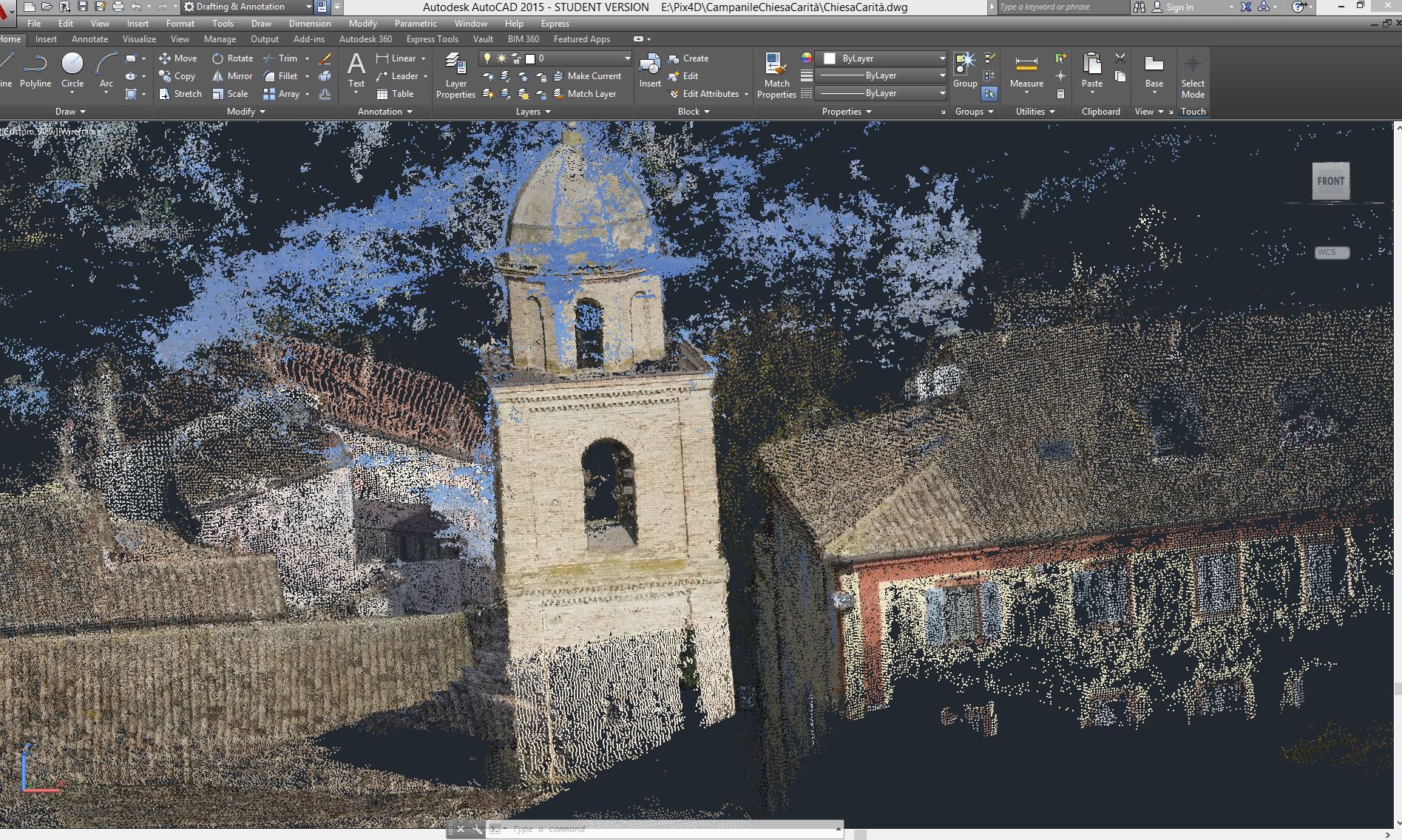Expand the ByLayer color dropdown

[941, 58]
